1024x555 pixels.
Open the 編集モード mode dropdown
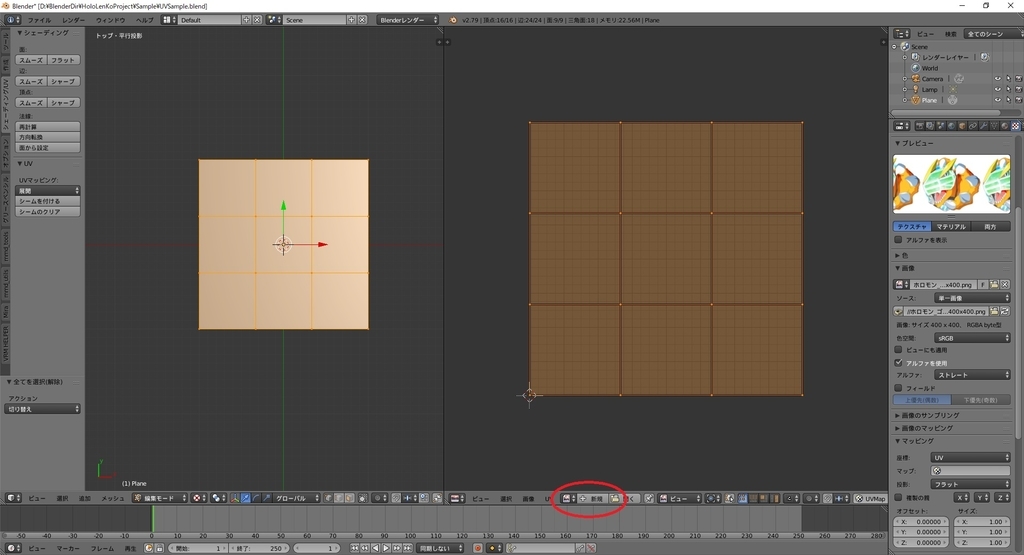point(159,498)
